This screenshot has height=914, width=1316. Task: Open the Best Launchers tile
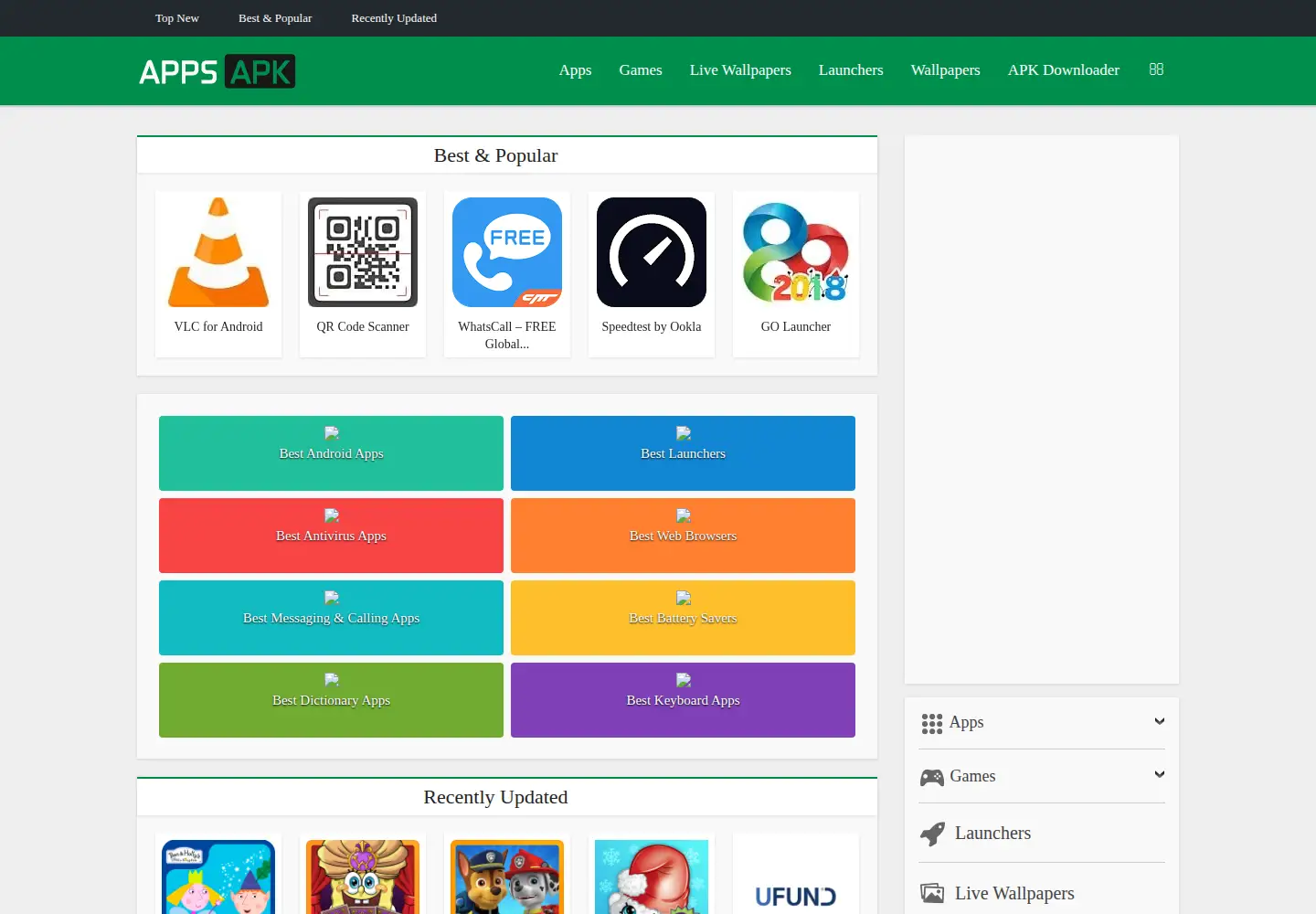coord(683,453)
